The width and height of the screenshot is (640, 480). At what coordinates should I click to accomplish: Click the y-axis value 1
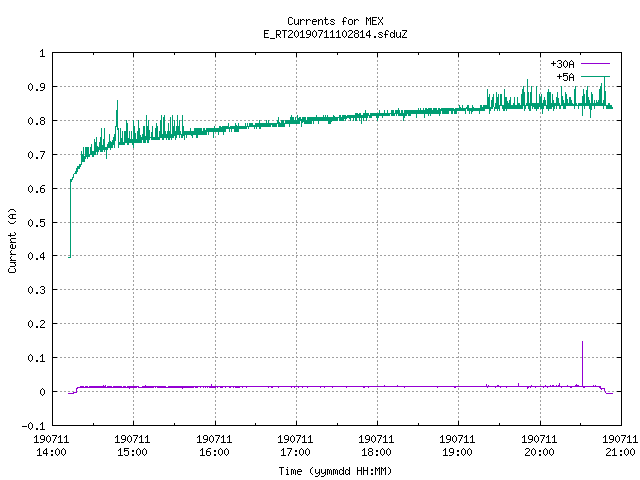coord(42,53)
